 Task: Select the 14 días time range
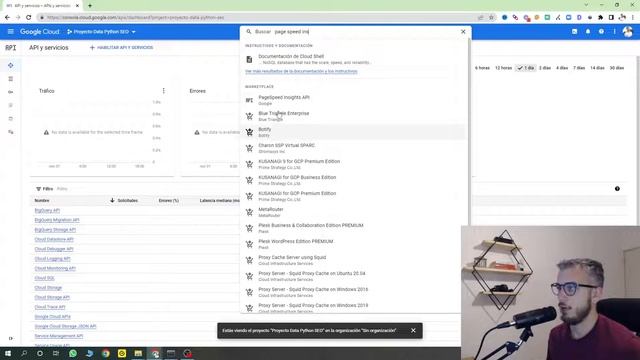pos(597,68)
